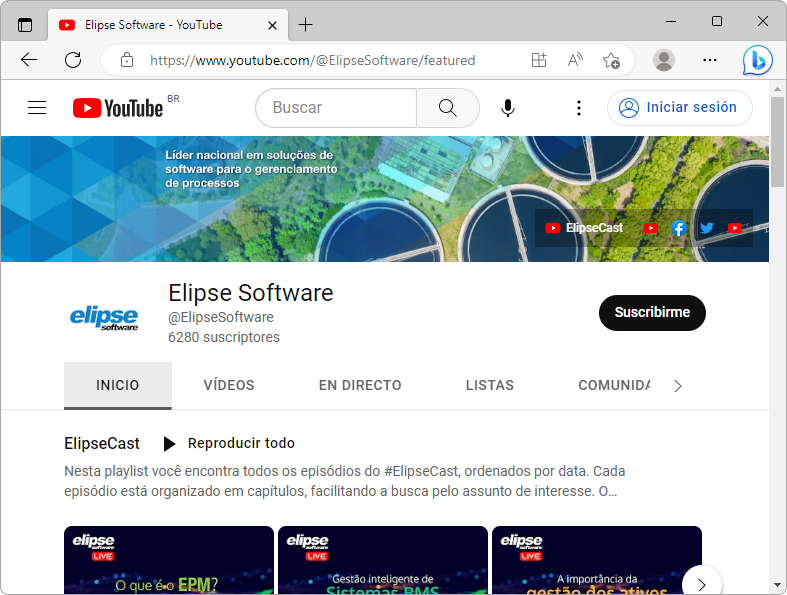Open Bing sidebar chat icon

(x=757, y=60)
